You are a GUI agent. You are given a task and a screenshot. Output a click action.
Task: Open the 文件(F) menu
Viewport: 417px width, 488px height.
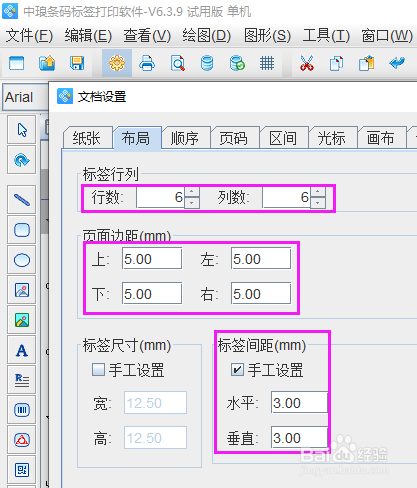point(29,35)
